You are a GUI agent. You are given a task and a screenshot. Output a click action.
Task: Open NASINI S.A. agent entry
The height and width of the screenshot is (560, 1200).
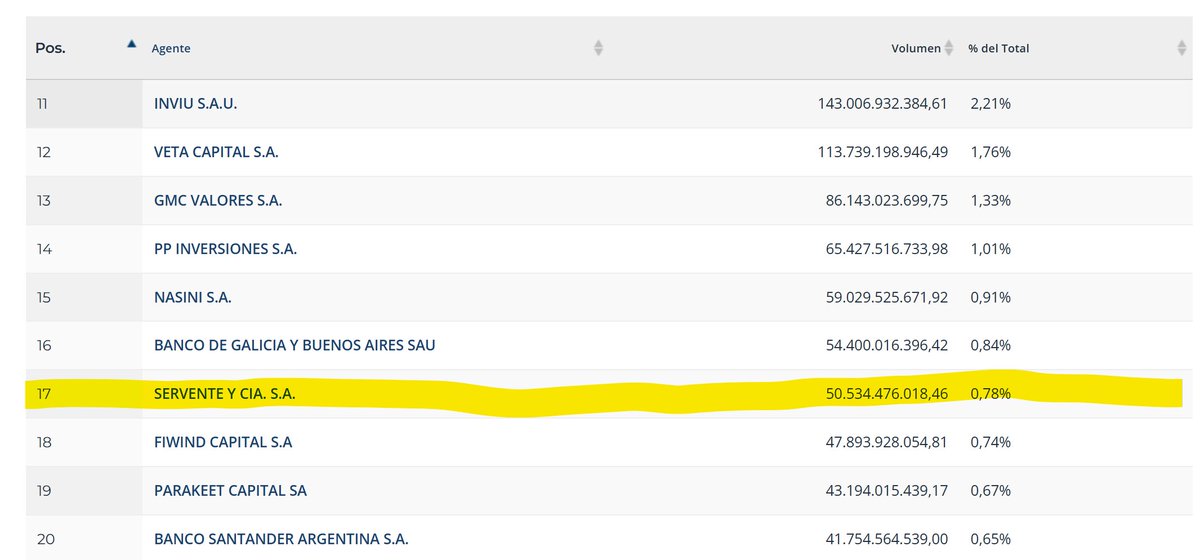(193, 297)
